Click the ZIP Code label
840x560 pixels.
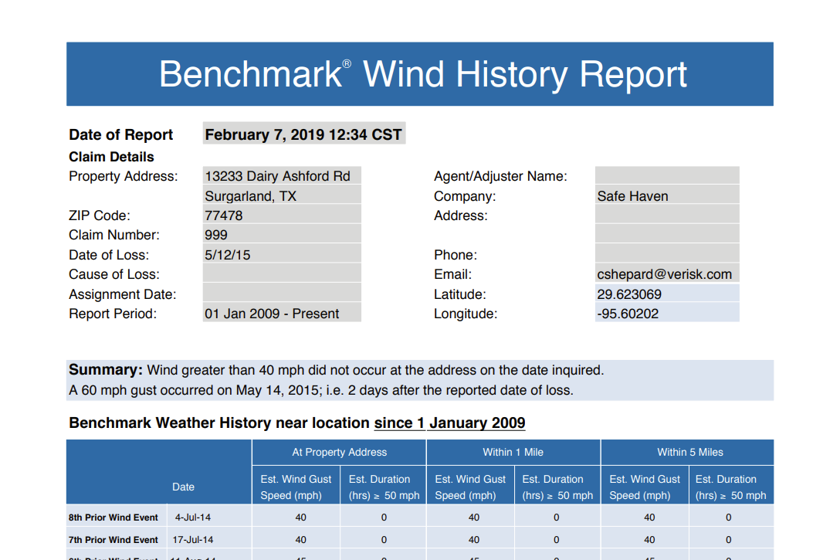(99, 215)
